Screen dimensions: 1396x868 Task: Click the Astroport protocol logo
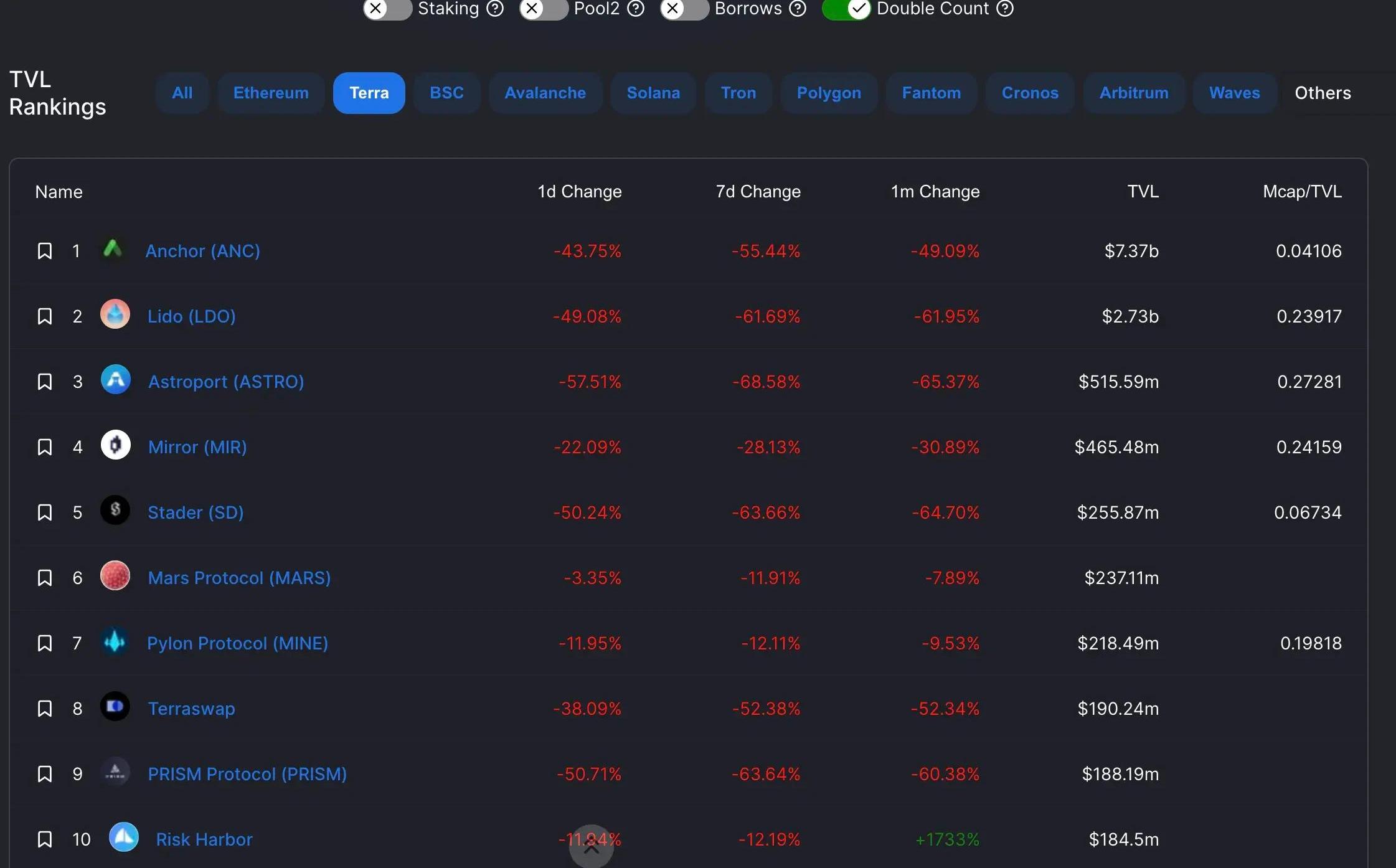[116, 380]
